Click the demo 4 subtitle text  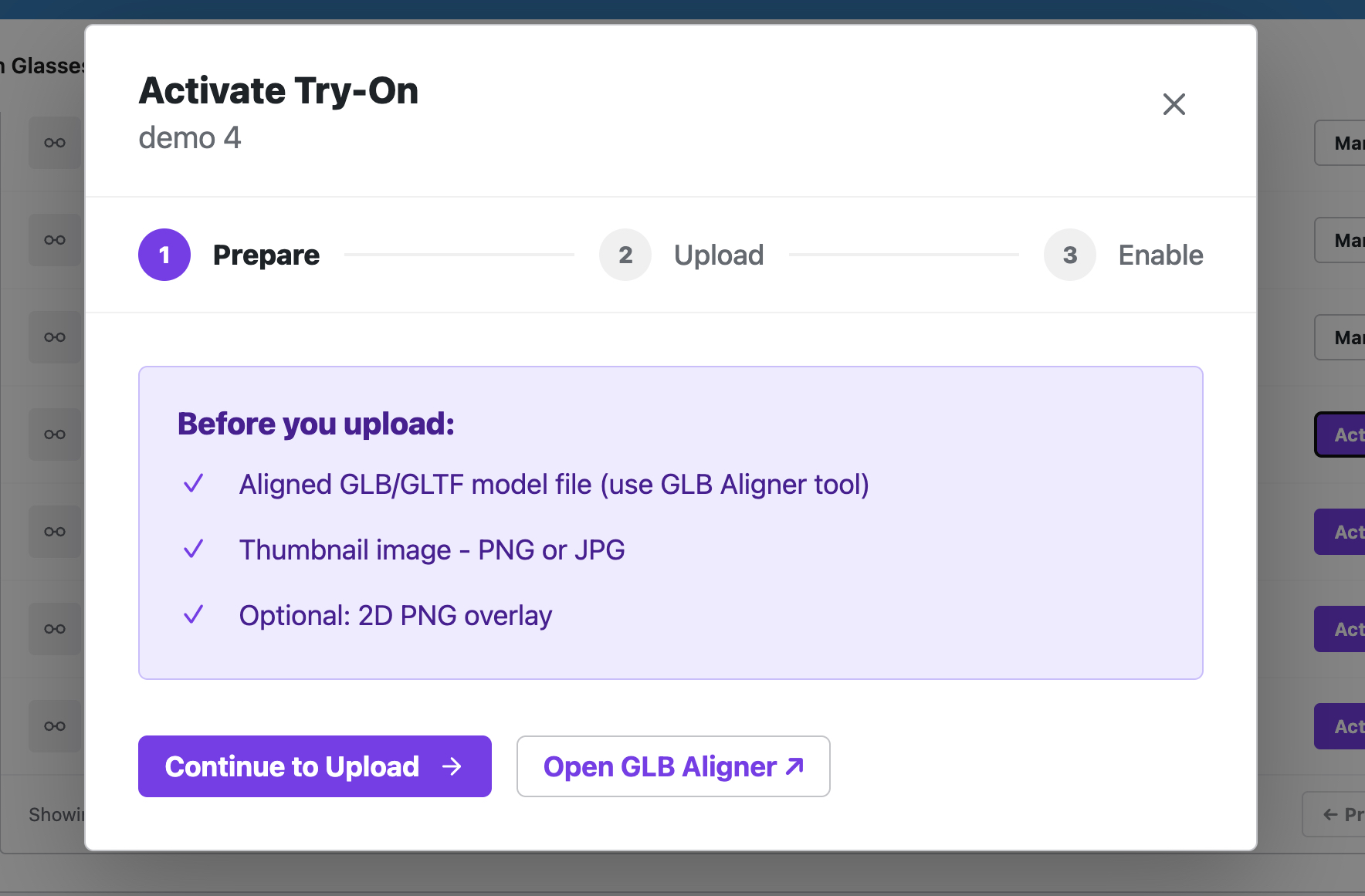click(x=190, y=138)
